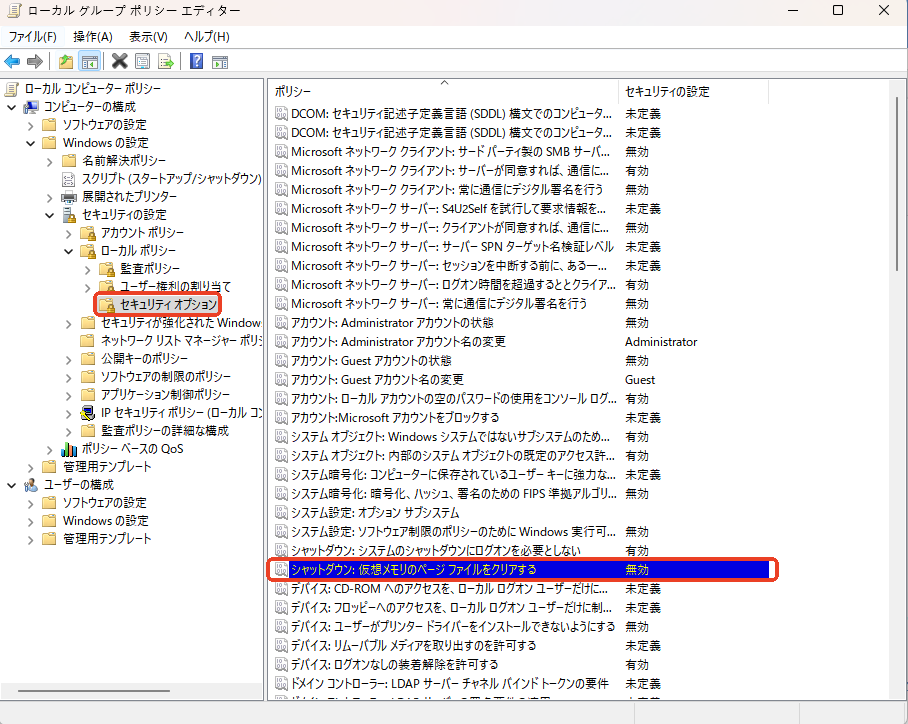Expand the 管理用テンプレート node under コンピューターの構成
This screenshot has height=724, width=908.
point(30,467)
